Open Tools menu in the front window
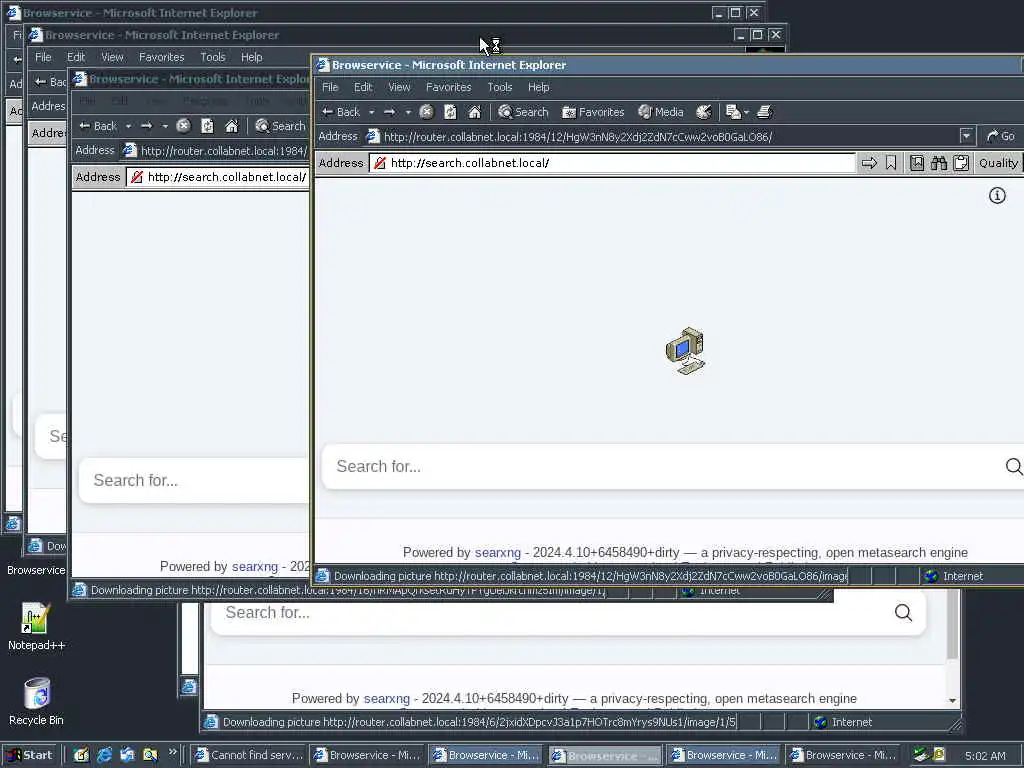The height and width of the screenshot is (768, 1024). (500, 87)
